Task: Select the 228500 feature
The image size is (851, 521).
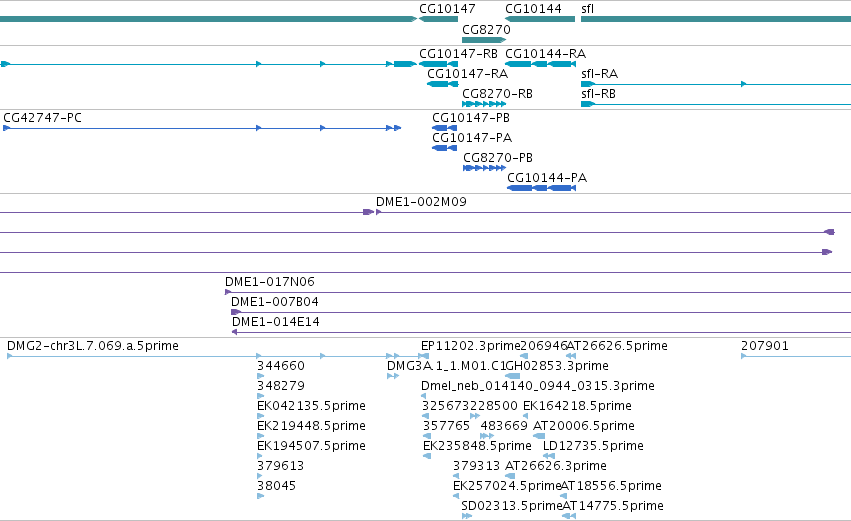Action: coord(494,406)
